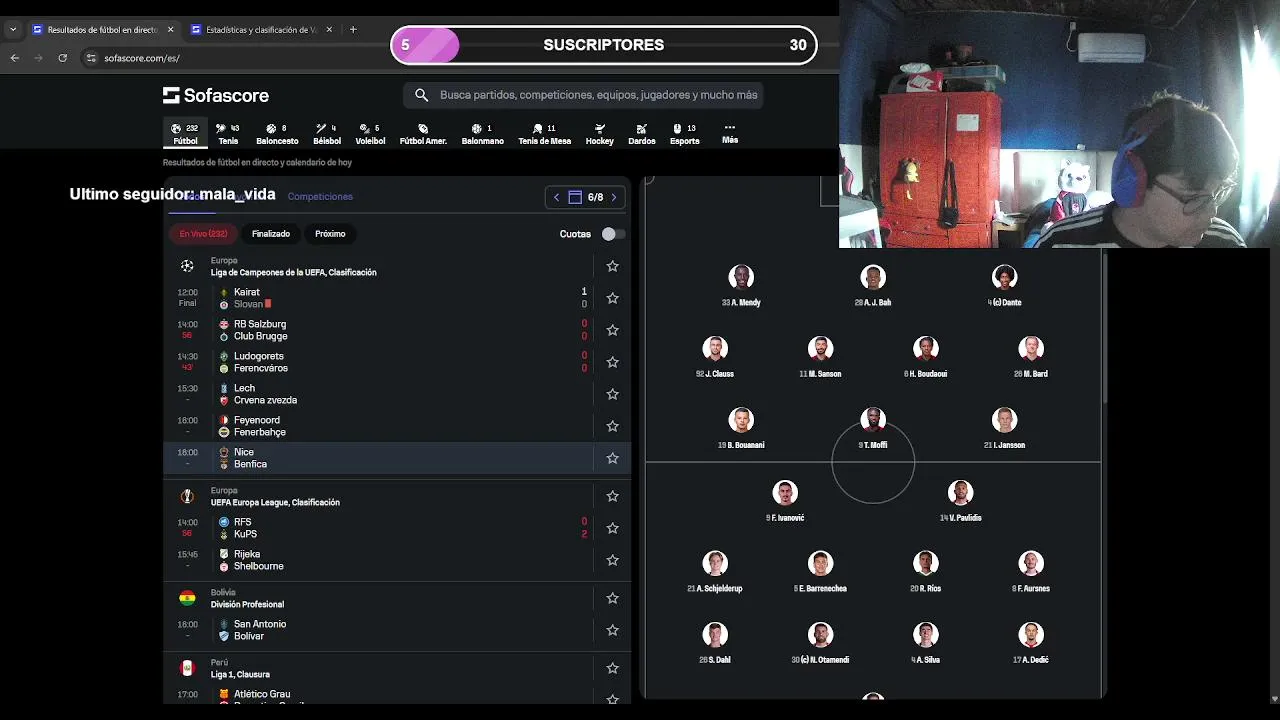Screen dimensions: 1280x720
Task: Open the browser tab search dropdown
Action: (x=13, y=30)
